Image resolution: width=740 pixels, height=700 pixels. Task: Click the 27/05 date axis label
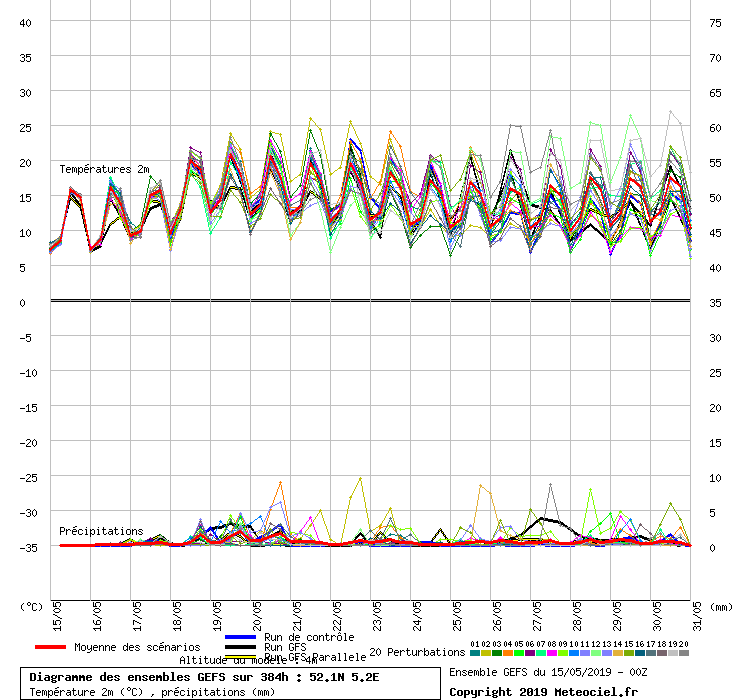537,616
